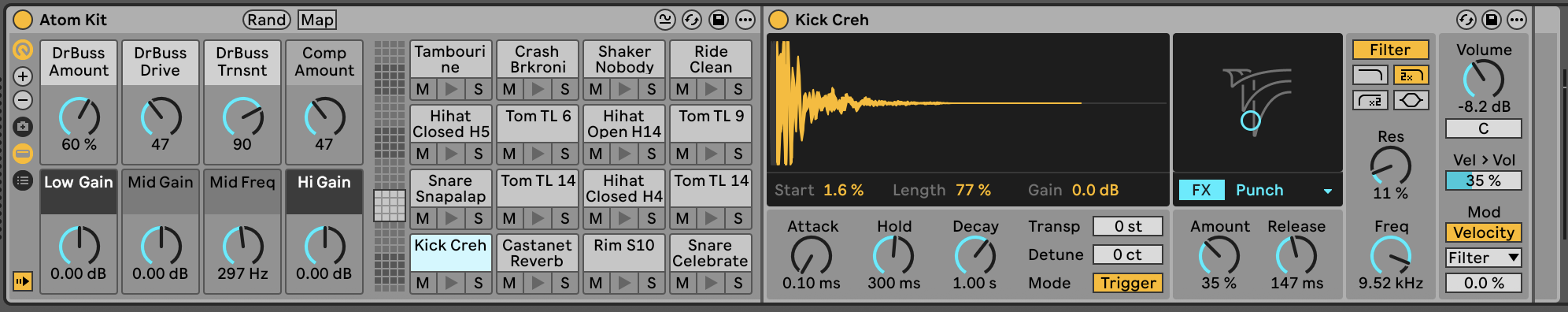Image resolution: width=1568 pixels, height=312 pixels.
Task: Click the wave-shaped icon in Atom Kit header
Action: tap(665, 20)
